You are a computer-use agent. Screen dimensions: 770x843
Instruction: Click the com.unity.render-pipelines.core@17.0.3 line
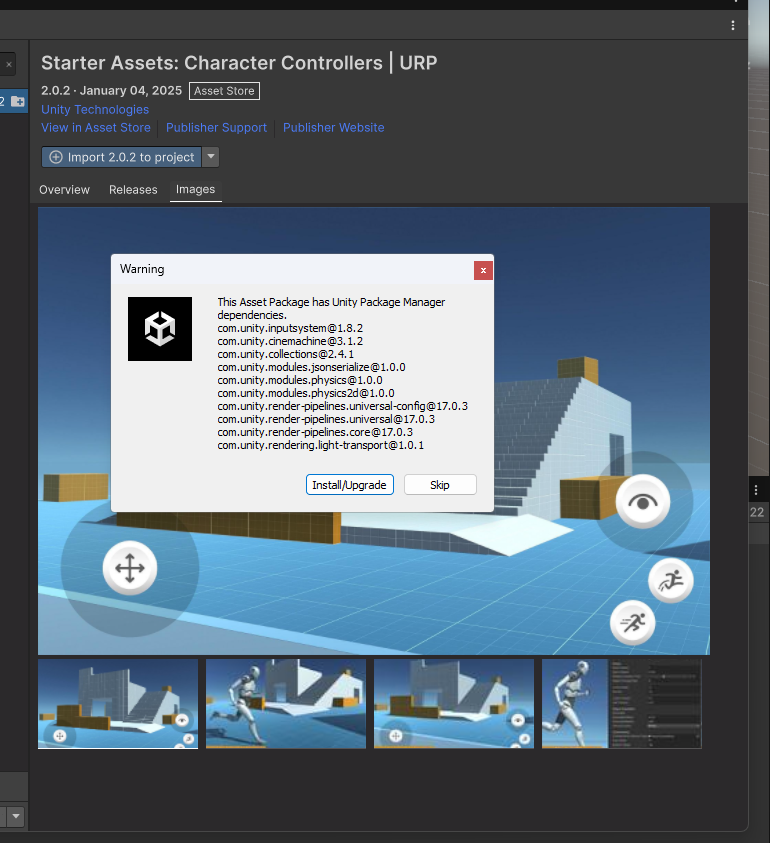point(315,432)
